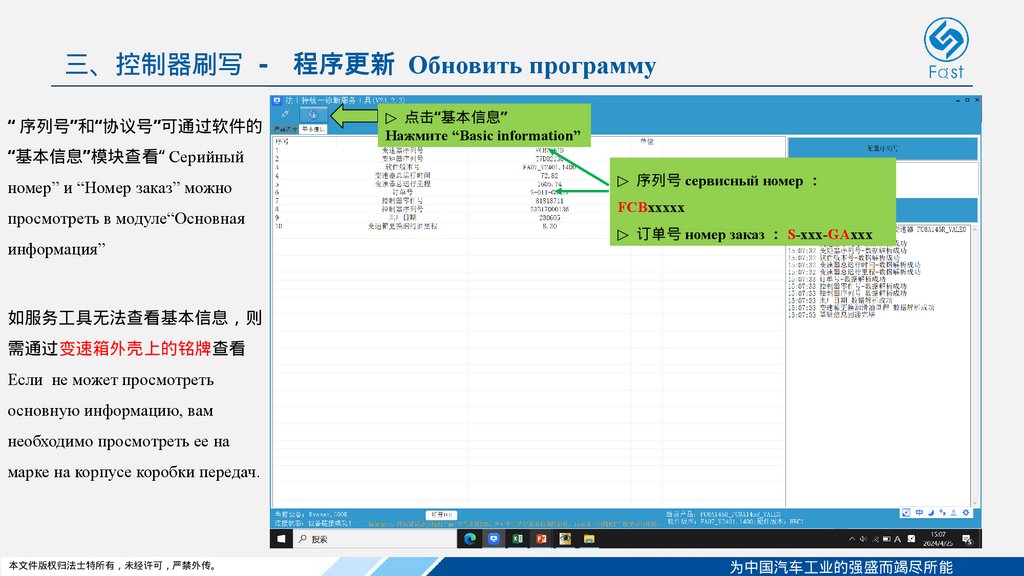Click the battery icon in system tray
The width and height of the screenshot is (1024, 576).
click(x=886, y=539)
